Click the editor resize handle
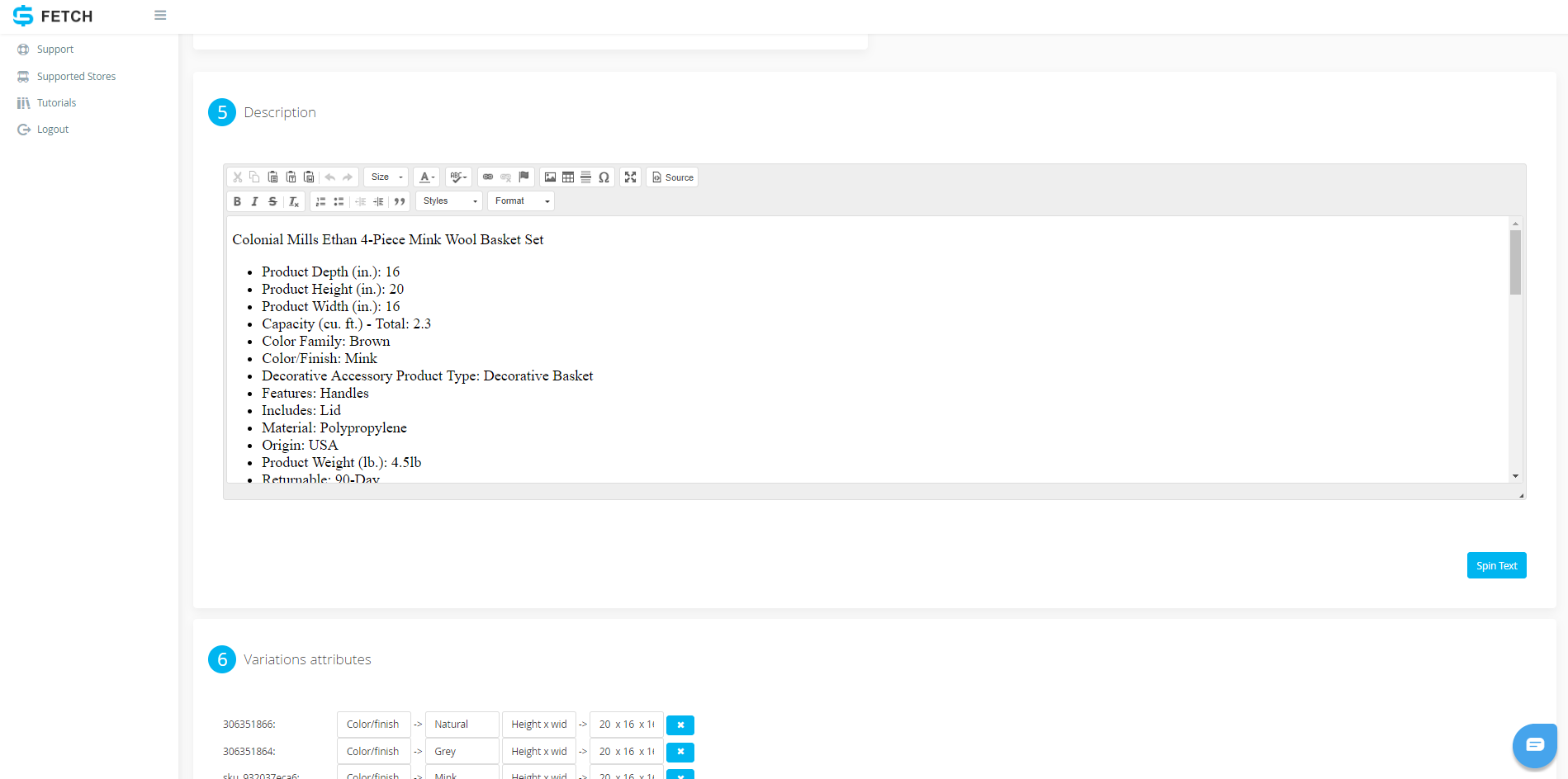 [1521, 495]
